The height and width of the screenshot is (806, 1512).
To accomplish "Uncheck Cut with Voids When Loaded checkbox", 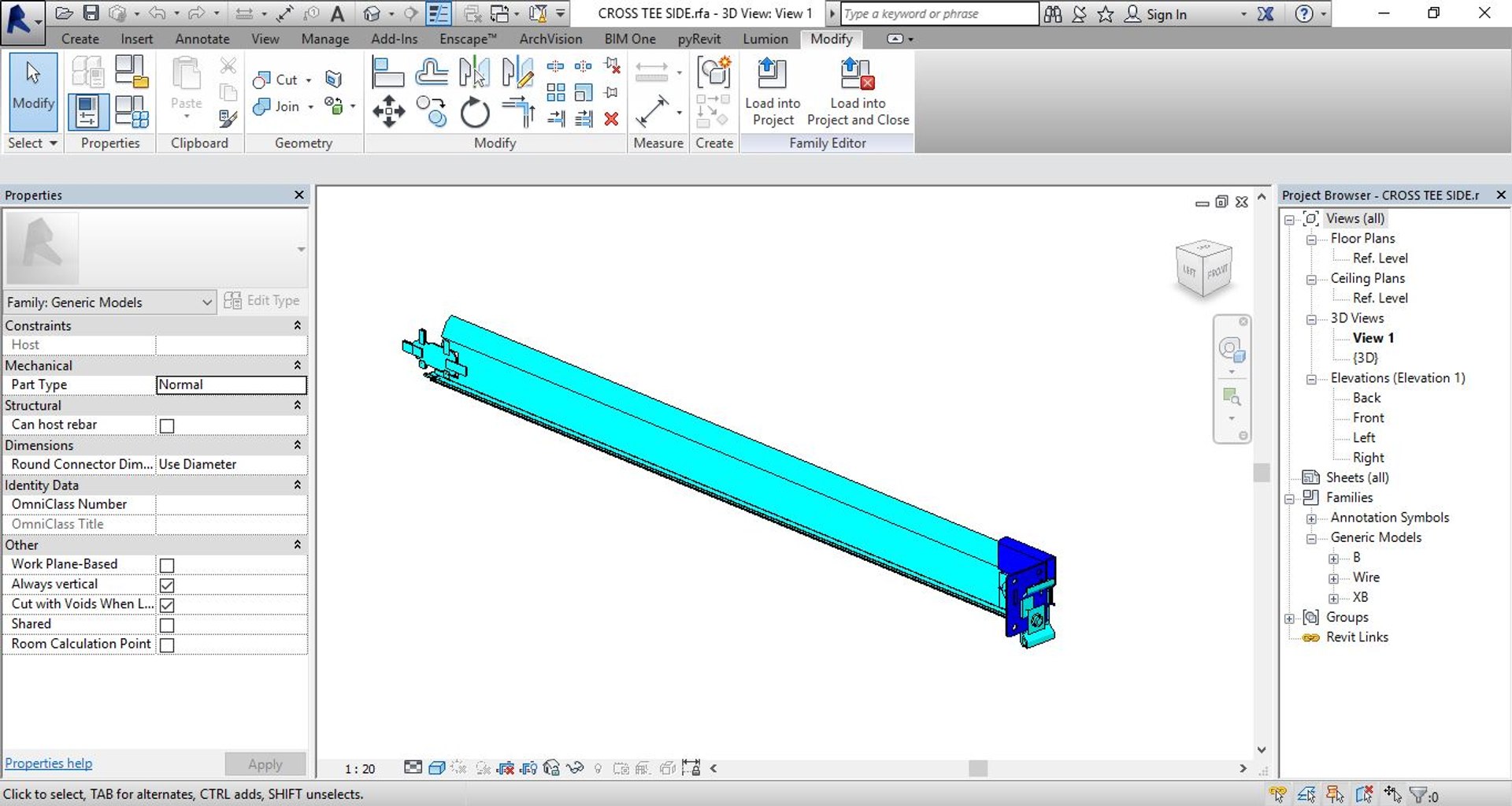I will (x=167, y=604).
